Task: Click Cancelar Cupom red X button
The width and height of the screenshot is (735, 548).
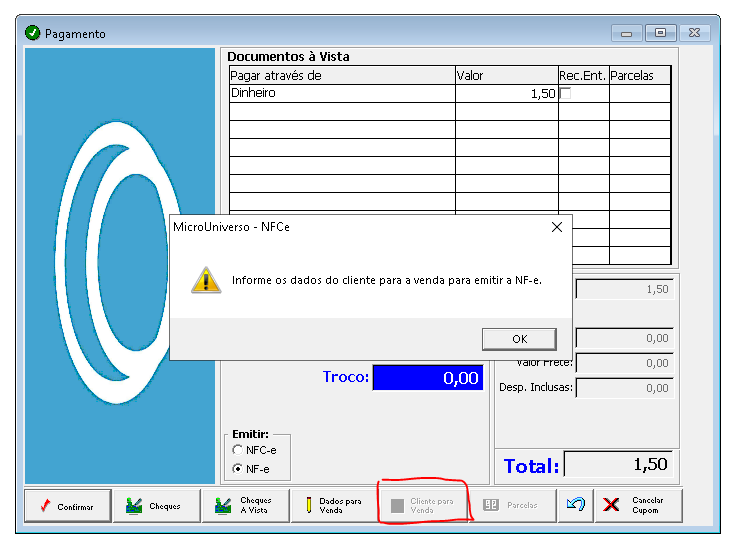Action: click(638, 506)
